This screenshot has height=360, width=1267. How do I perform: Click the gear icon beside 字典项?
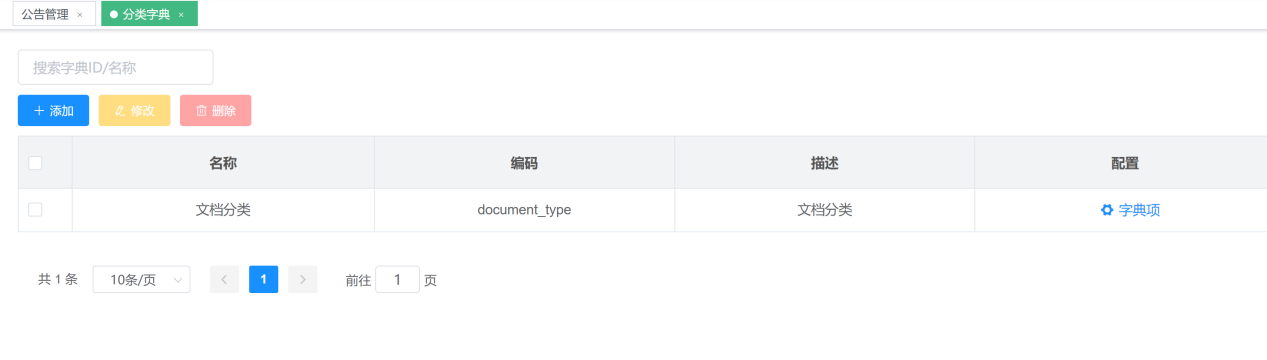pos(1107,210)
